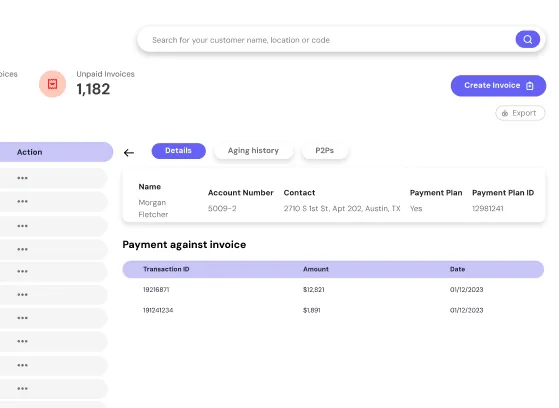
Task: Switch to the Aging history tab
Action: coord(253,151)
